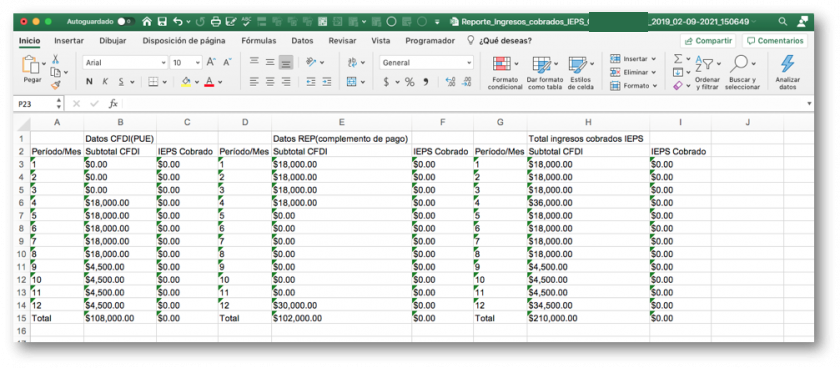Open the undo history dropdown arrow
This screenshot has width=840, height=368.
pos(188,22)
